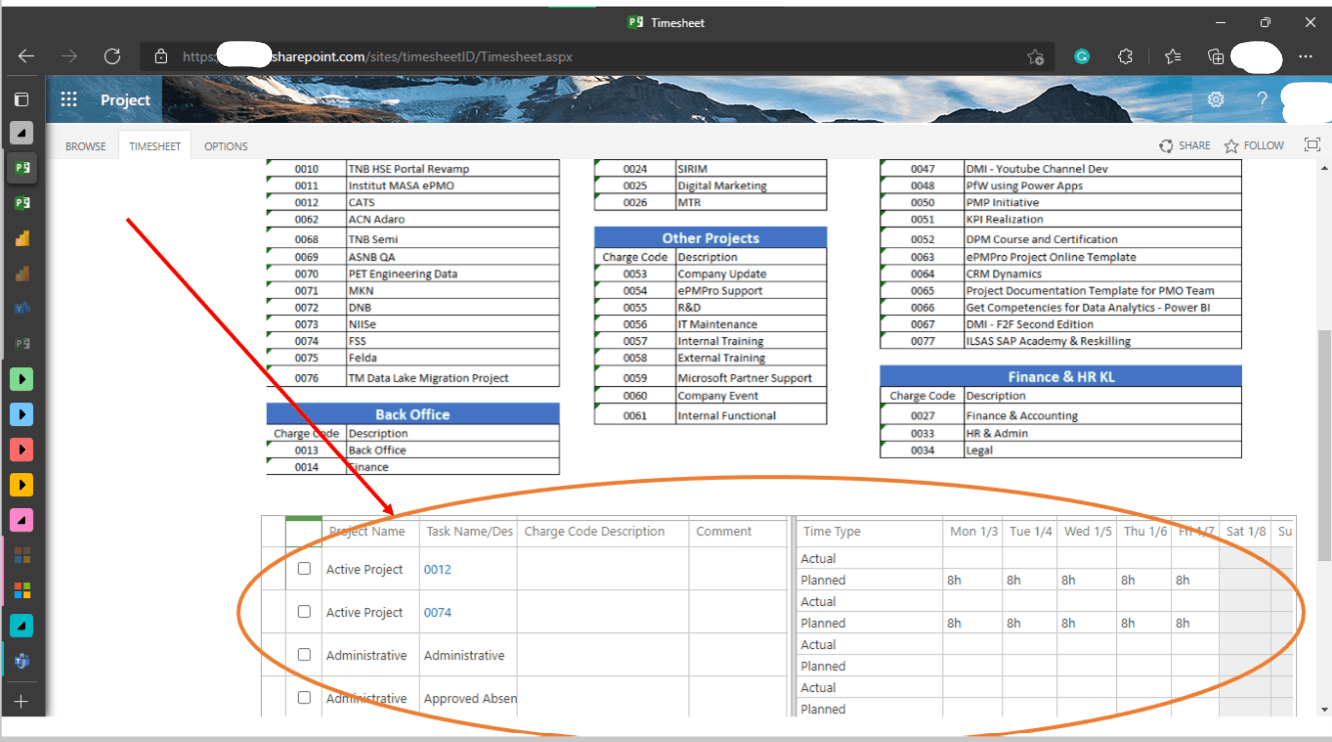
Task: Select the 'Internal Functional' description cell
Action: (x=752, y=415)
